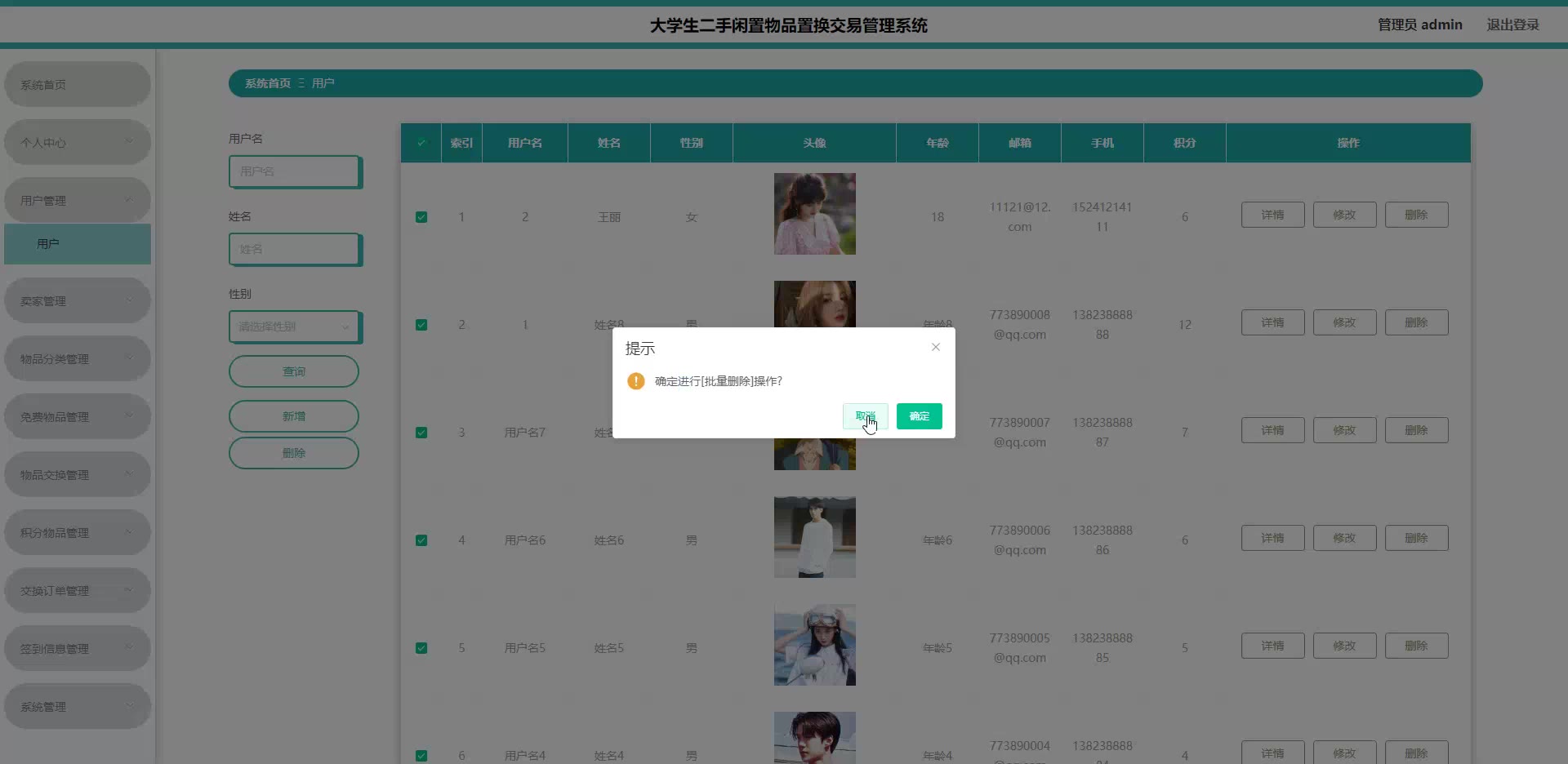Click 修改 for user 王丽
1568x764 pixels.
1345,215
